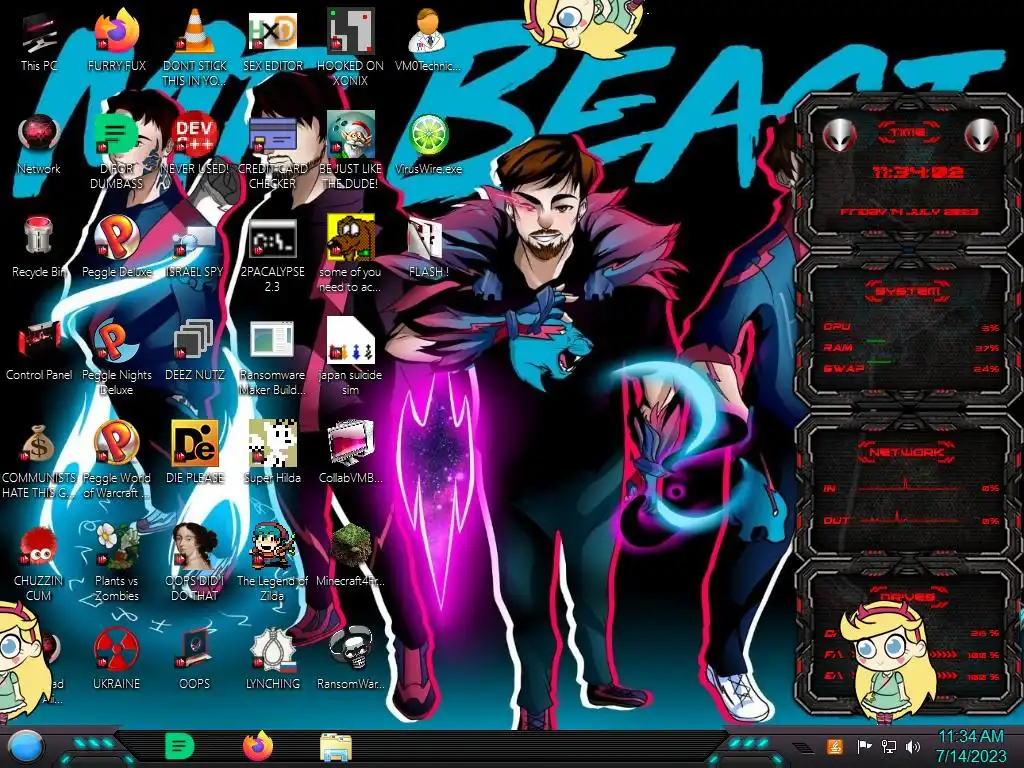Open File Explorer from the taskbar
The height and width of the screenshot is (768, 1024).
pos(336,747)
